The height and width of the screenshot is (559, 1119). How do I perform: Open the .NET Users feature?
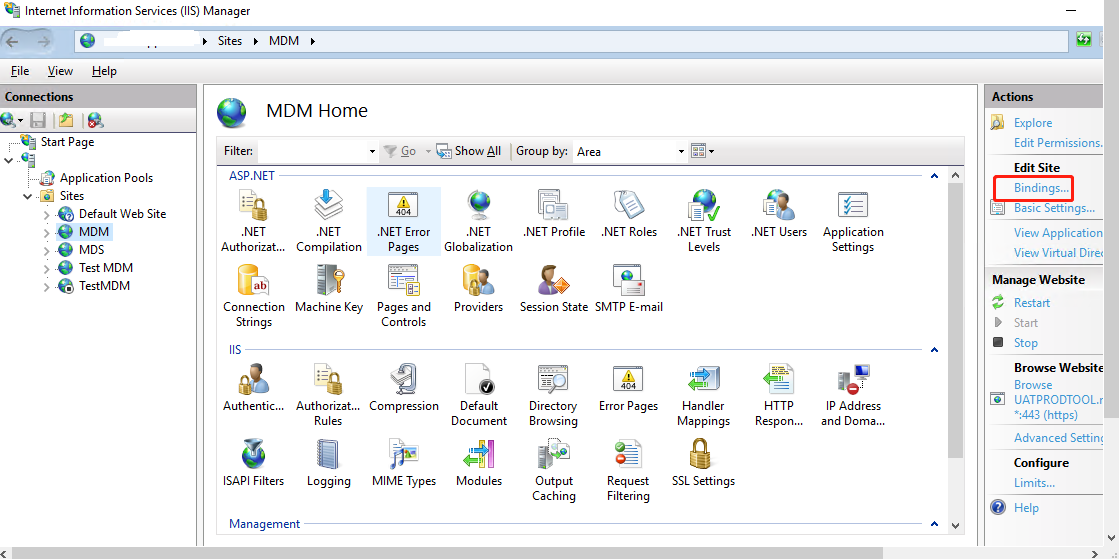(x=779, y=214)
